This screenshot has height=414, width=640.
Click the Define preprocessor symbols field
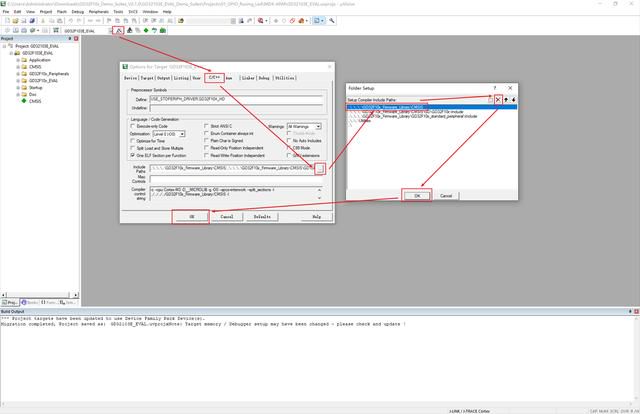point(236,99)
